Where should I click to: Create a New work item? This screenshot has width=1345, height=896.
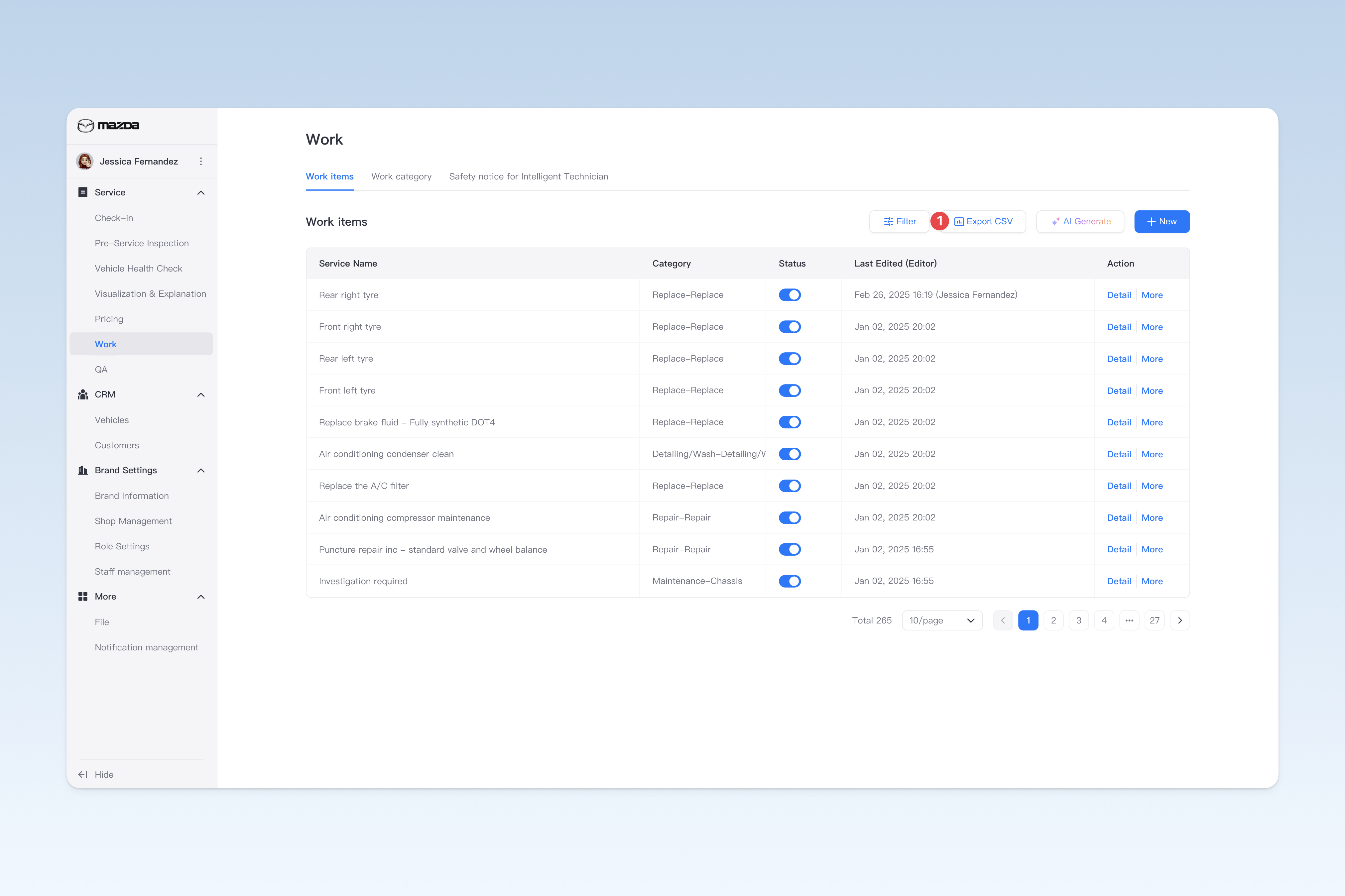click(1162, 222)
